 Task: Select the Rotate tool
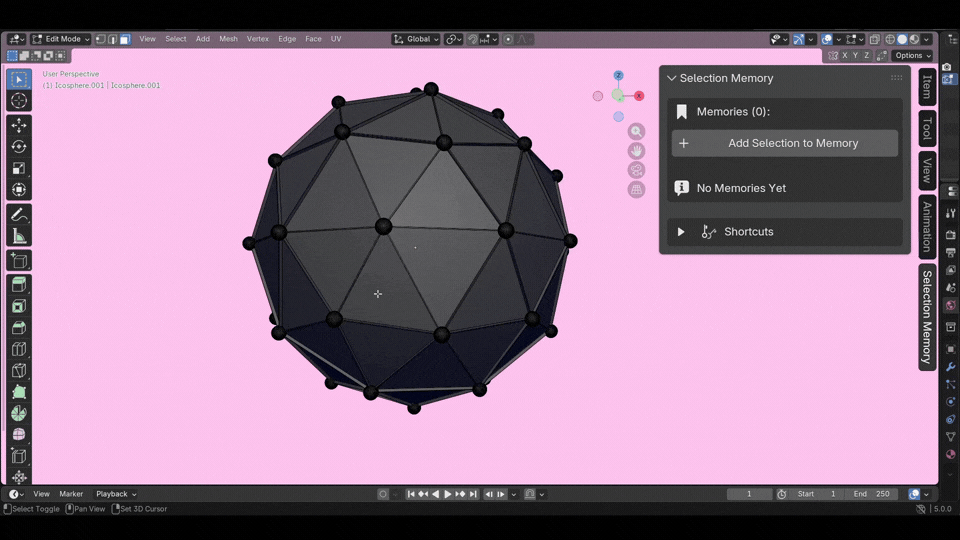pos(19,147)
